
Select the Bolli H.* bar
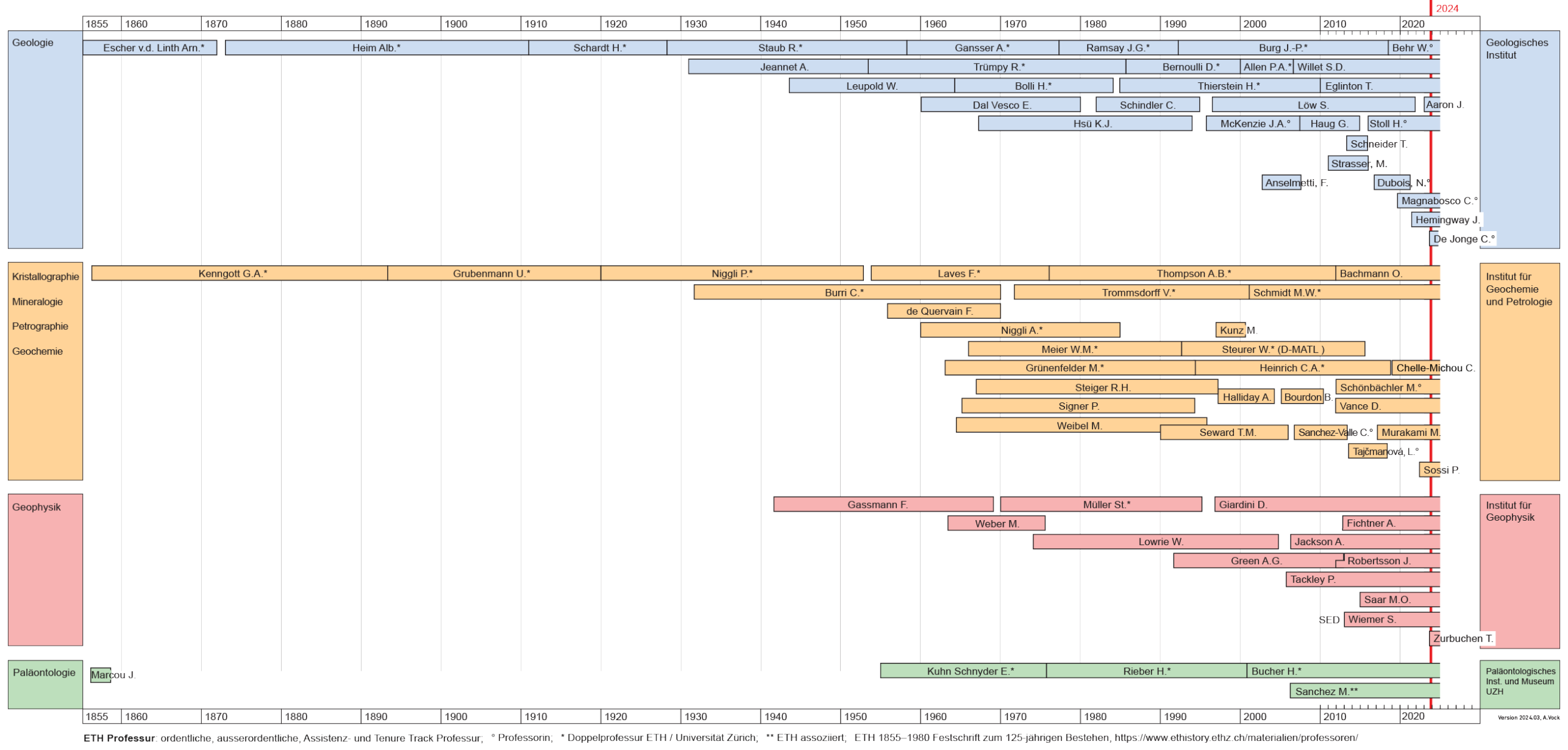1033,86
